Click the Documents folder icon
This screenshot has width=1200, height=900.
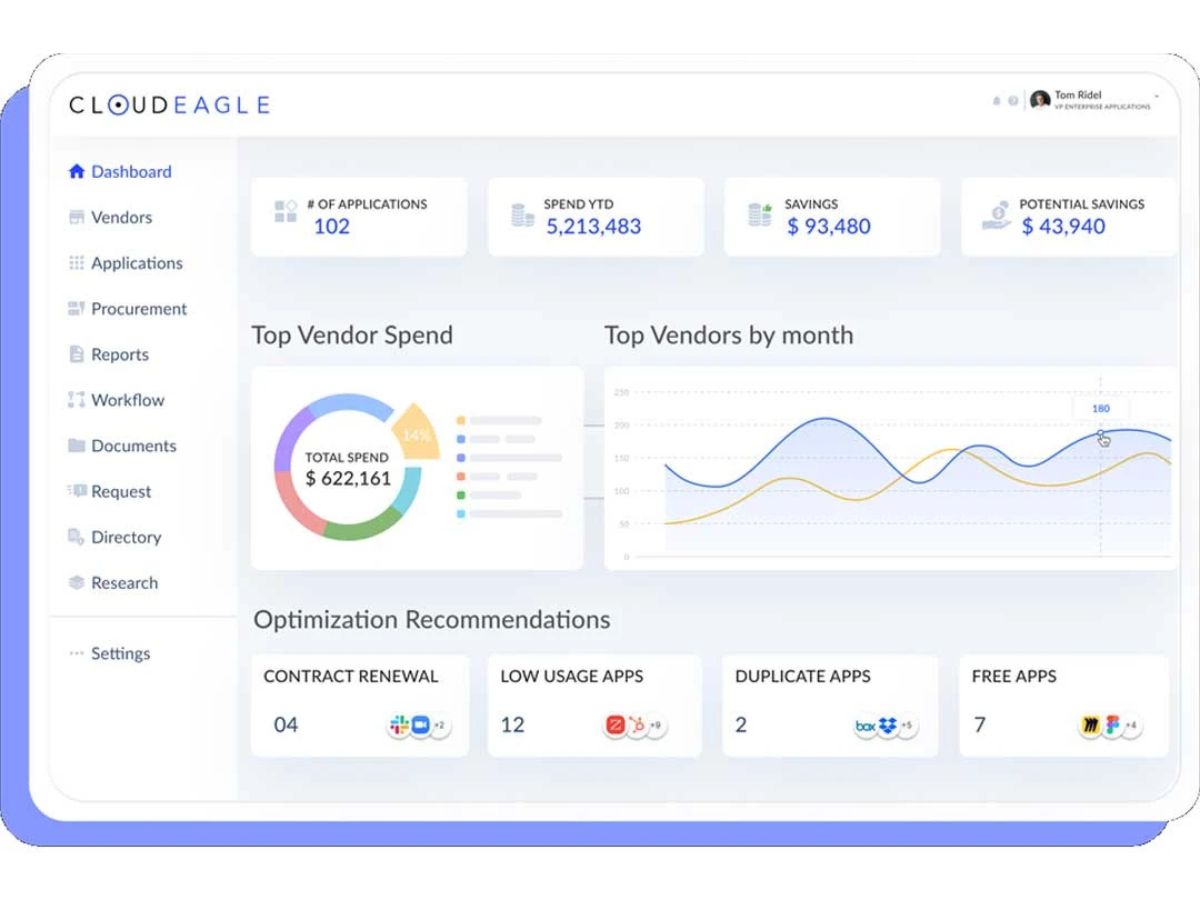76,446
